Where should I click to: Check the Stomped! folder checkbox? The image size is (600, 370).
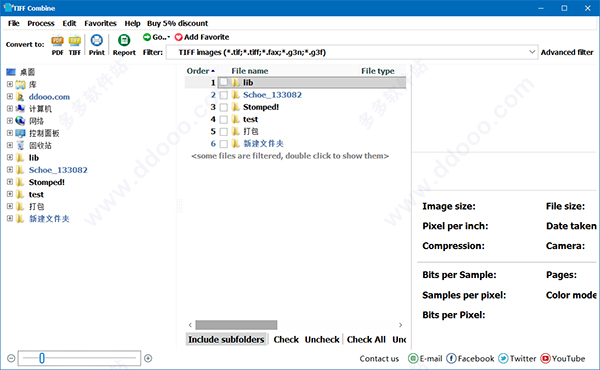[x=224, y=107]
